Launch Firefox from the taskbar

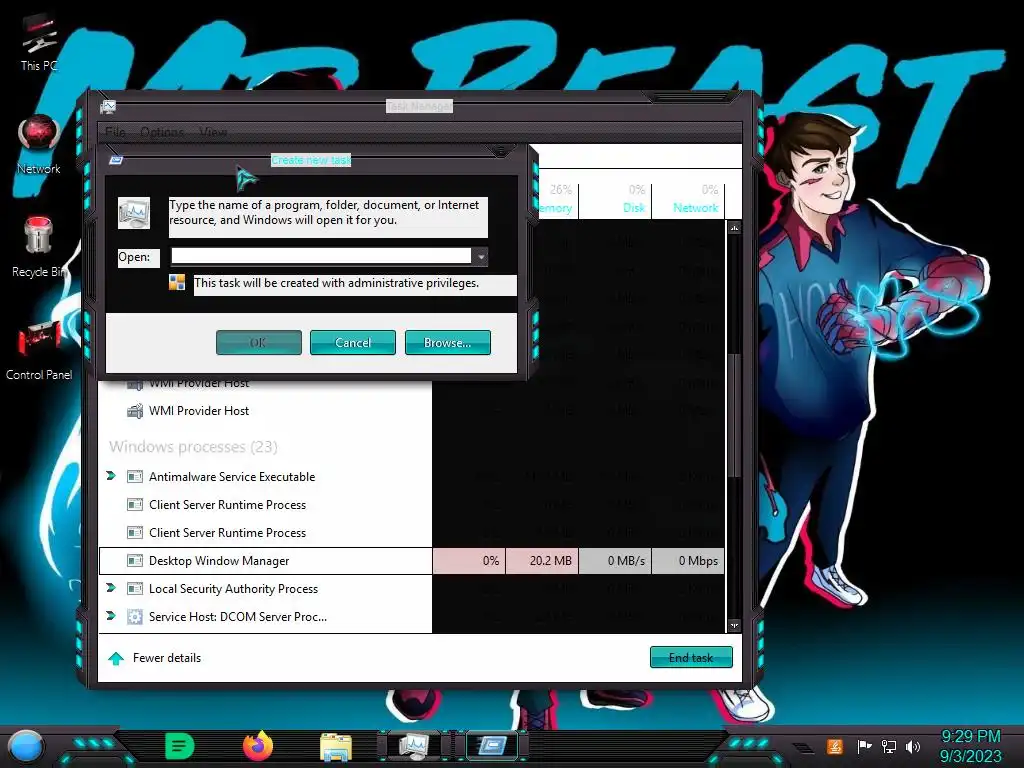coord(257,745)
